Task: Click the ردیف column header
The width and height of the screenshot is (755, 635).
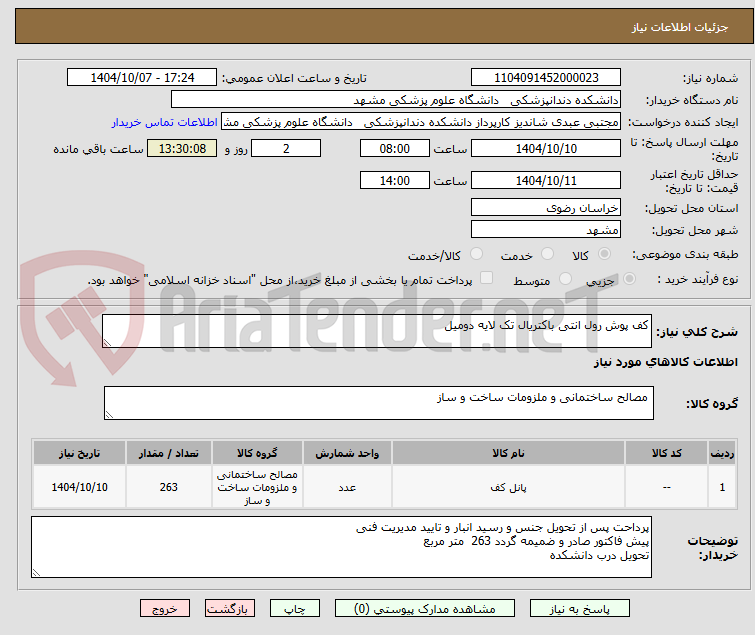Action: pyautogui.click(x=722, y=453)
